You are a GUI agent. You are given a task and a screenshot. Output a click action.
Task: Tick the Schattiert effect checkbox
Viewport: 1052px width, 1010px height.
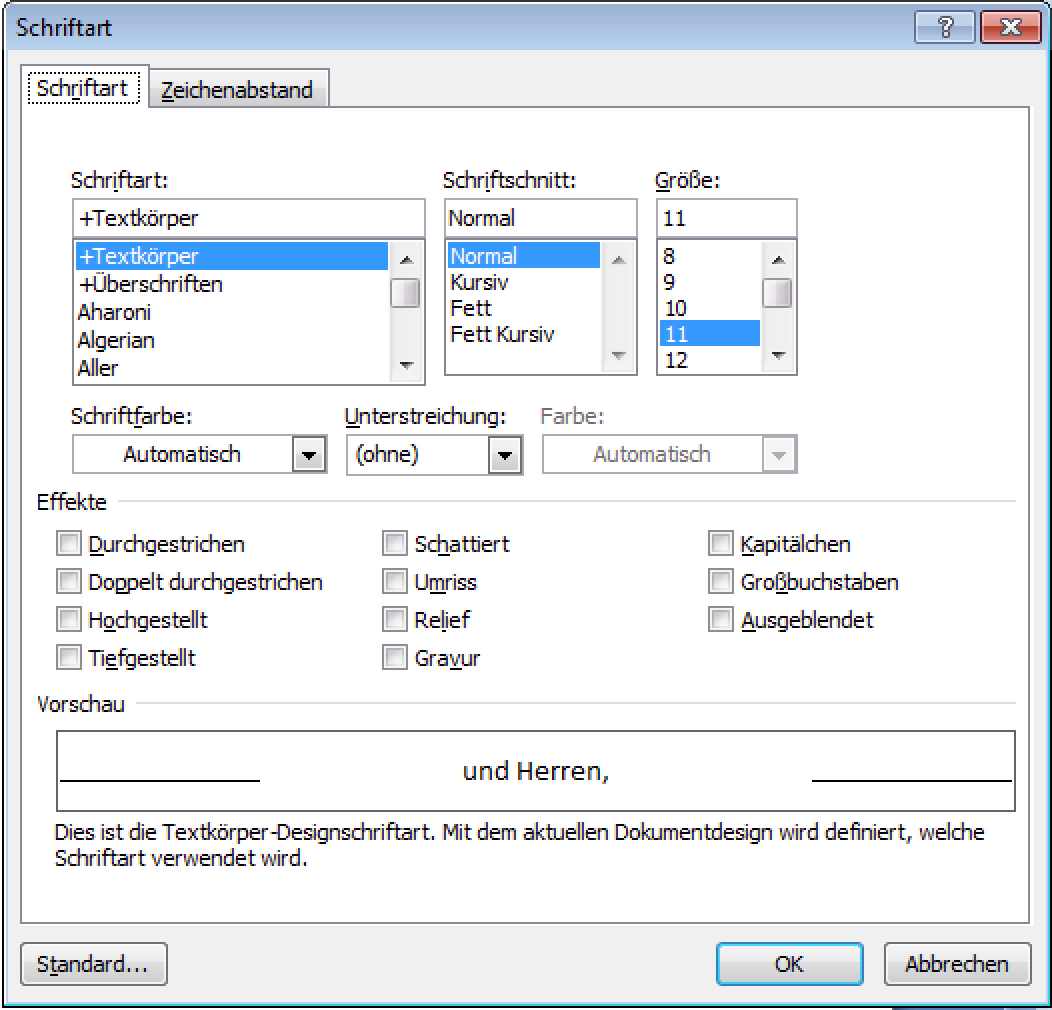pos(396,544)
